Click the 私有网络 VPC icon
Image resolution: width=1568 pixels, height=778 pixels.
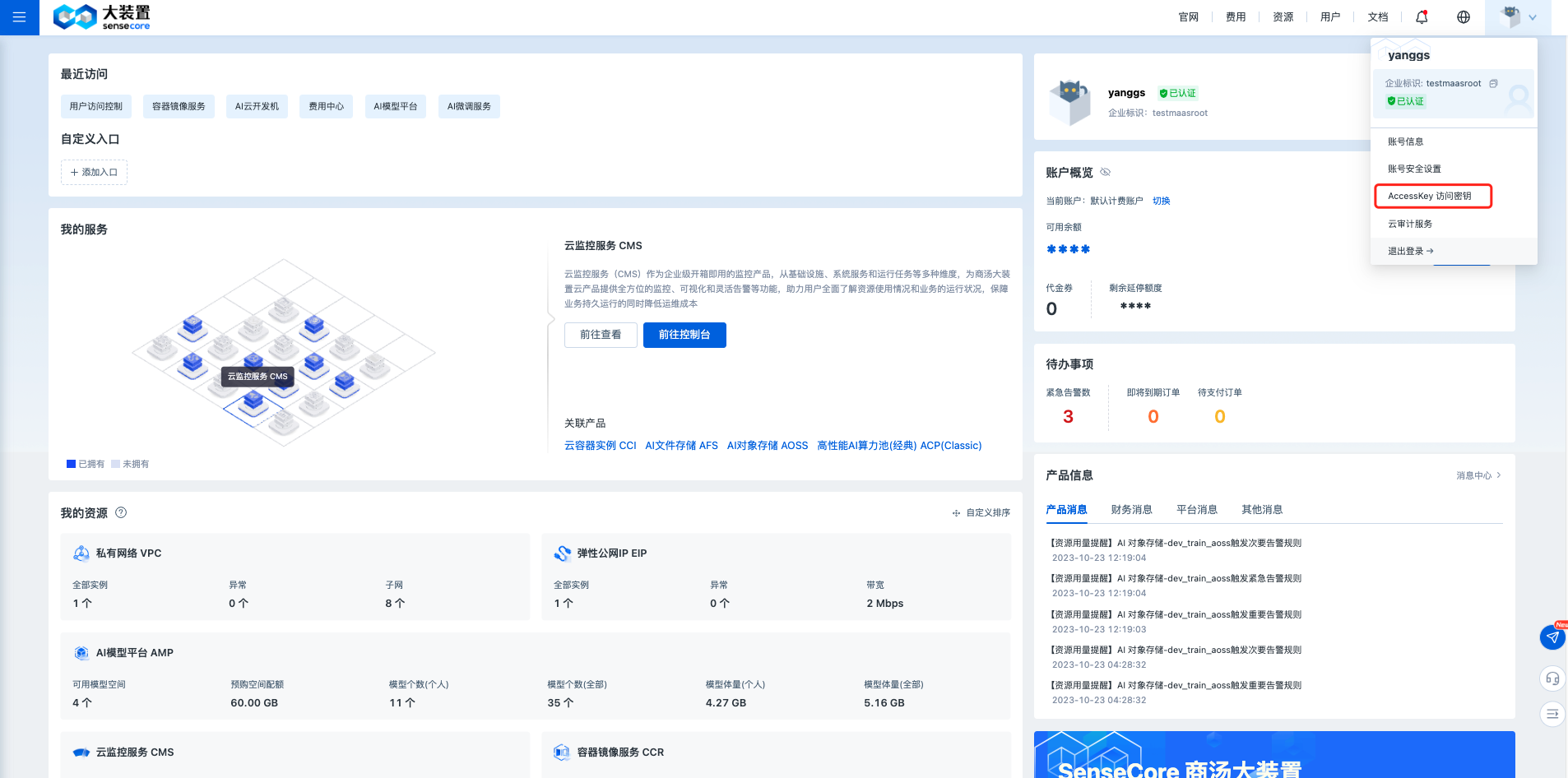click(81, 553)
